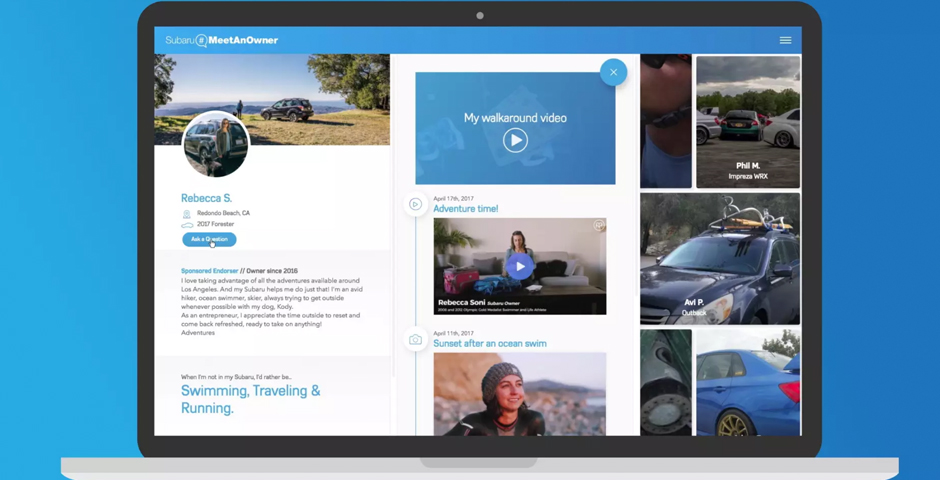Click the camera icon on the April 11th timeline entry
Screen dimensions: 940x480
click(x=415, y=340)
